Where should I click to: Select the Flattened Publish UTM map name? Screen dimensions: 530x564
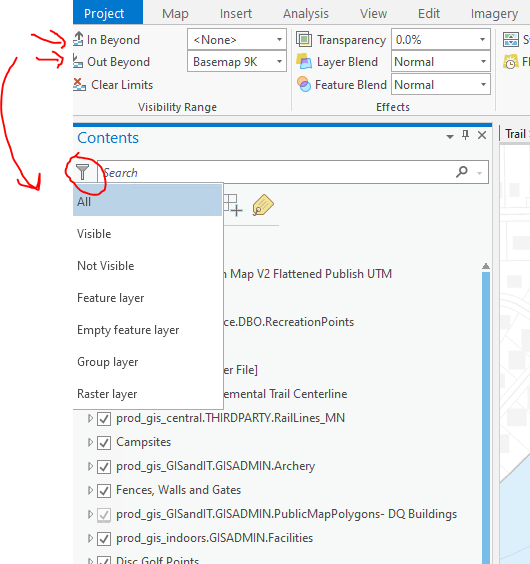tap(307, 274)
